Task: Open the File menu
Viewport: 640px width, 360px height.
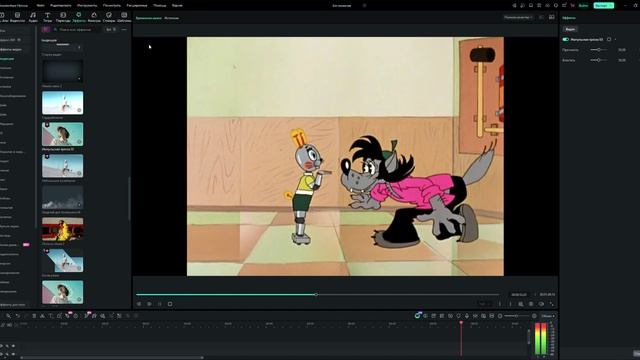Action: coord(40,5)
